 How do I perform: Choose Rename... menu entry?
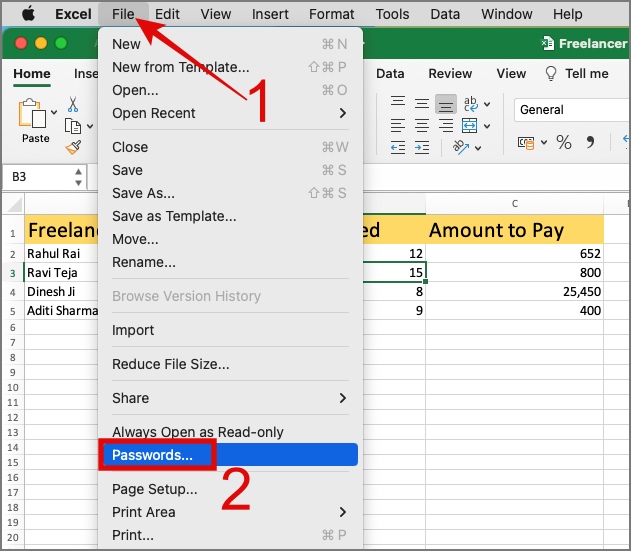tap(231, 262)
